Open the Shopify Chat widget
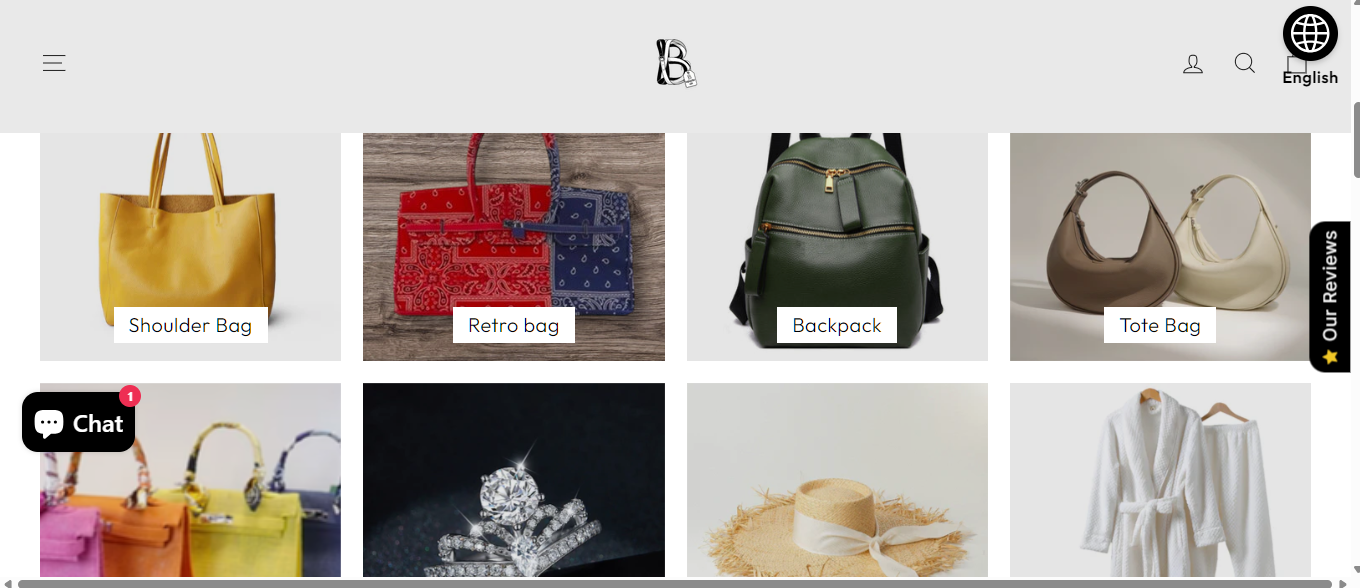Screen dimensions: 1360x588 tap(79, 422)
